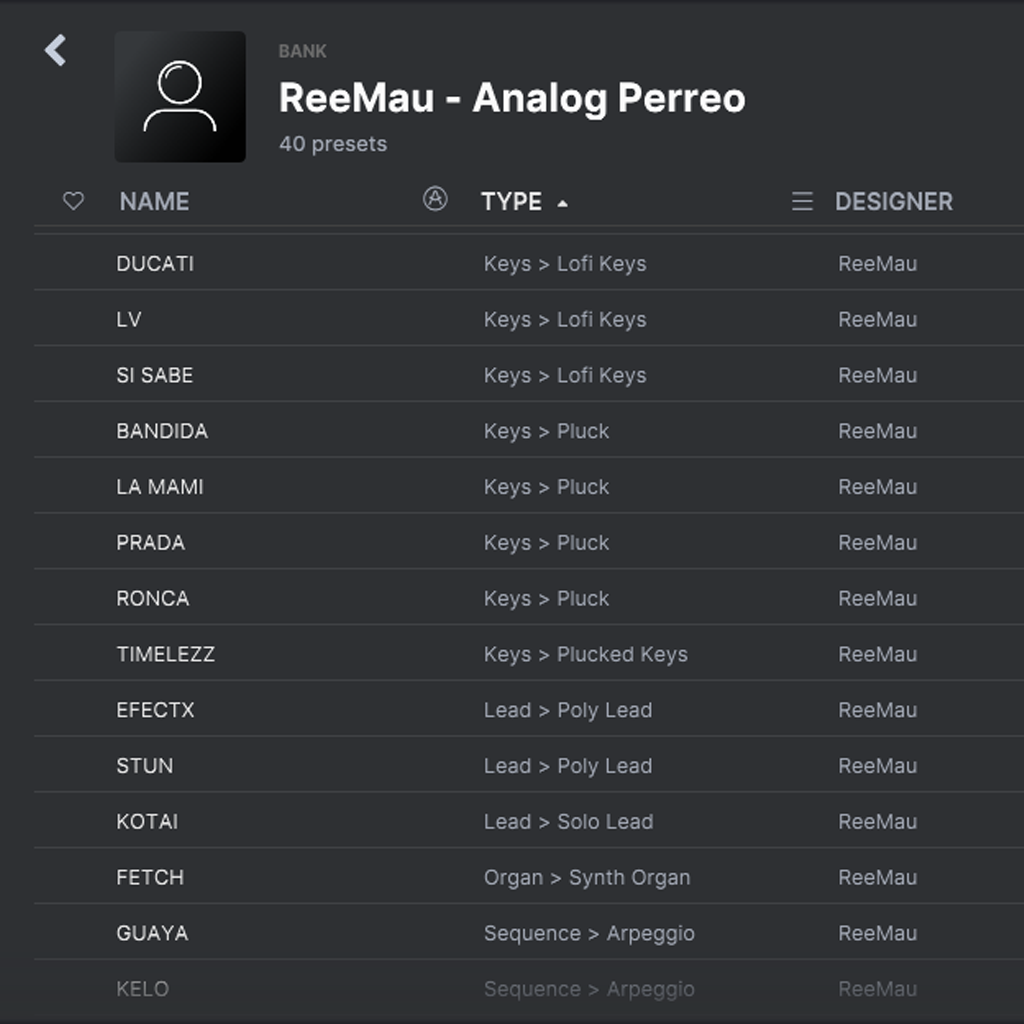1024x1024 pixels.
Task: Select the LV preset row
Action: tap(129, 320)
